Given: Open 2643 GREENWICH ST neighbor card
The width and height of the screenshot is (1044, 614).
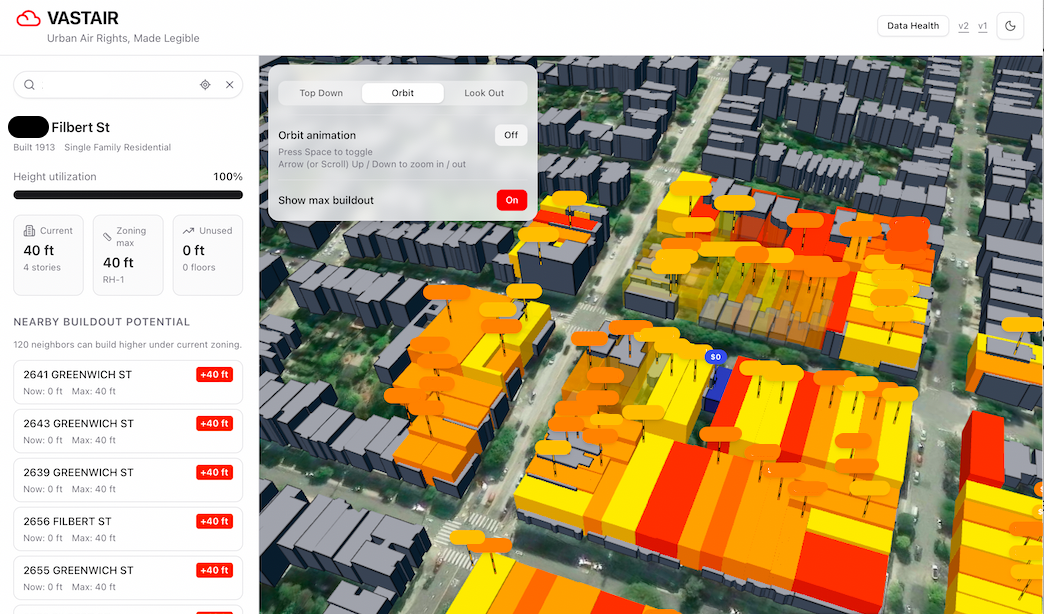Looking at the screenshot, I should 128,431.
